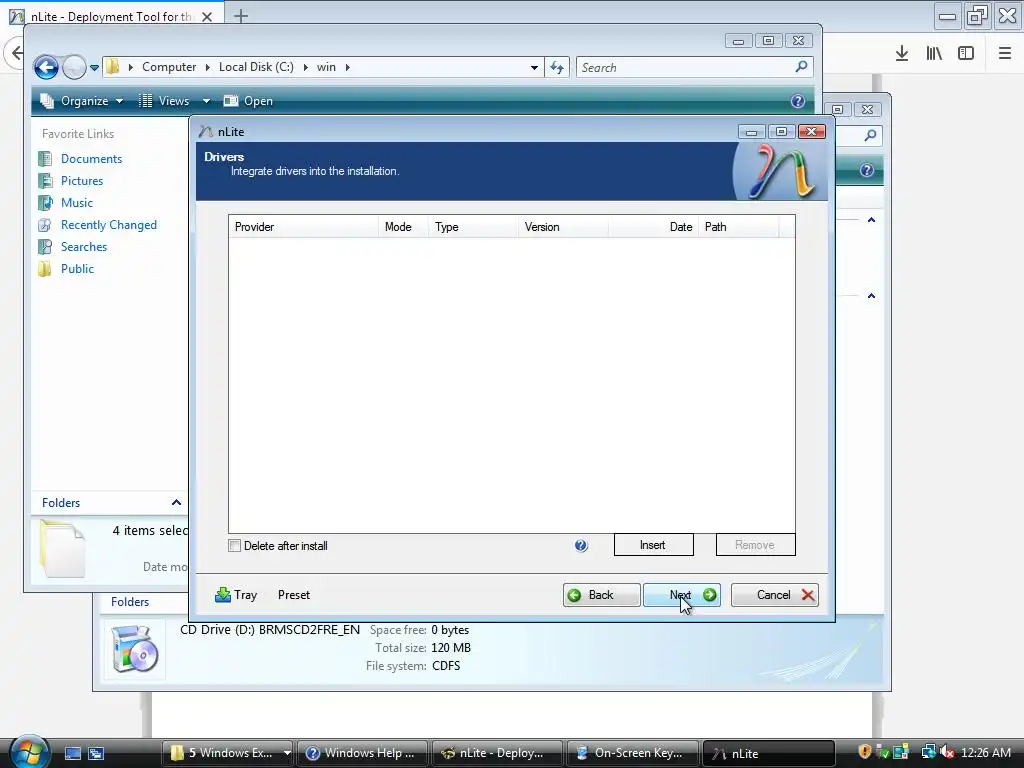Open Recently Changed favorite link

[x=108, y=225]
